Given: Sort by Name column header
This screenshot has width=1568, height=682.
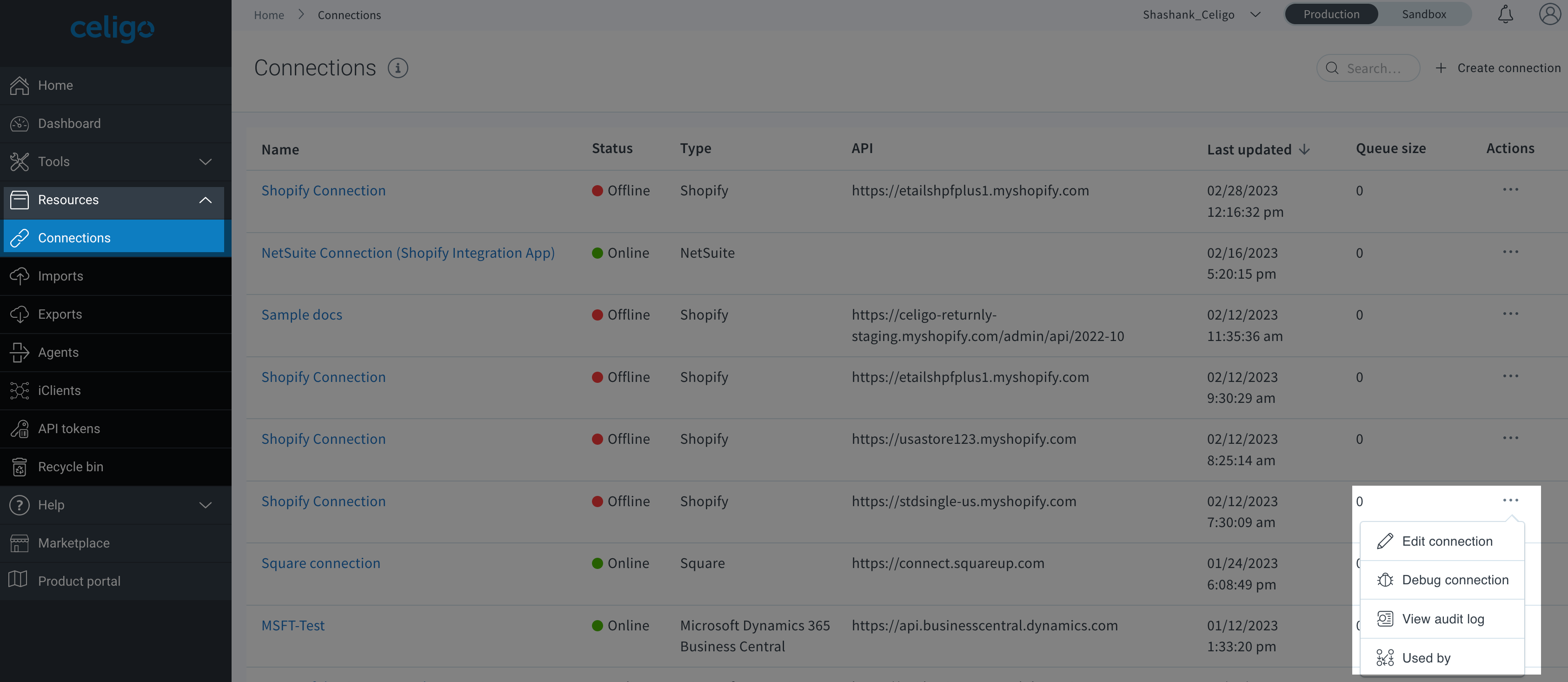Looking at the screenshot, I should click(280, 149).
